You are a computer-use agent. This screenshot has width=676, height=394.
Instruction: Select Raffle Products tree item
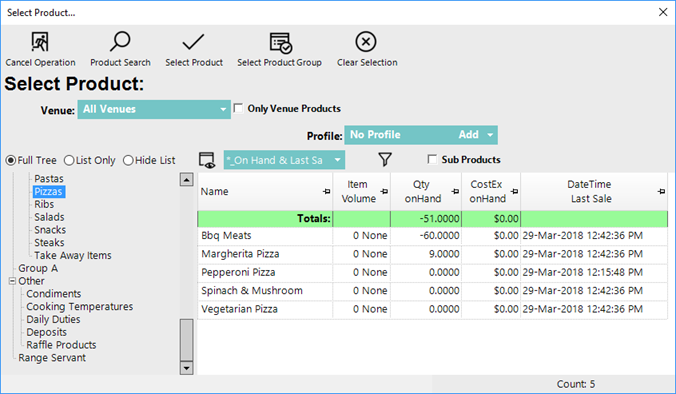tap(61, 345)
